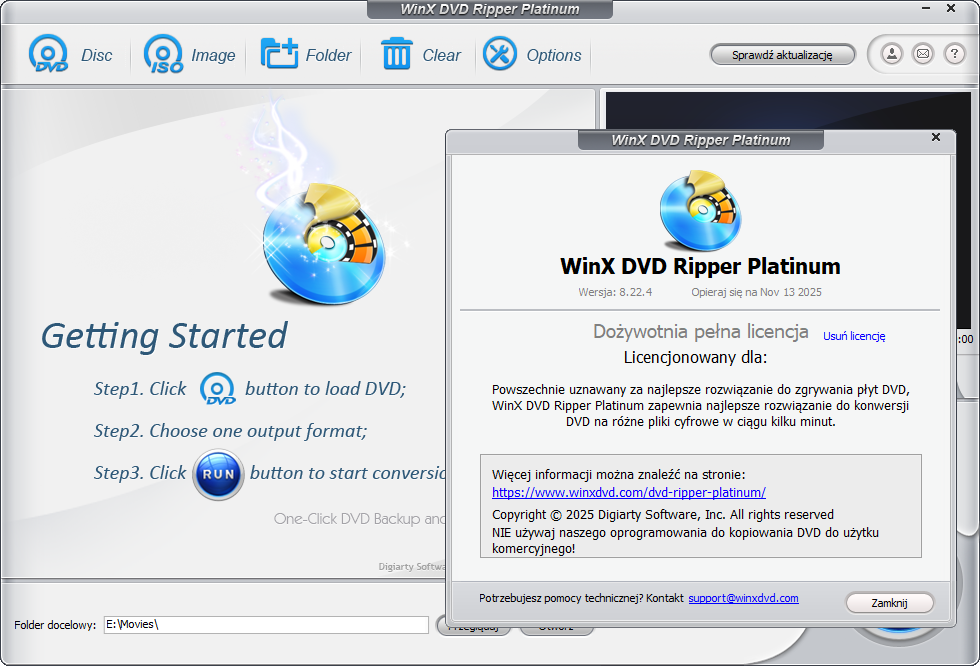The height and width of the screenshot is (666, 980).
Task: Load a DVD with the Disc button
Action: point(70,54)
